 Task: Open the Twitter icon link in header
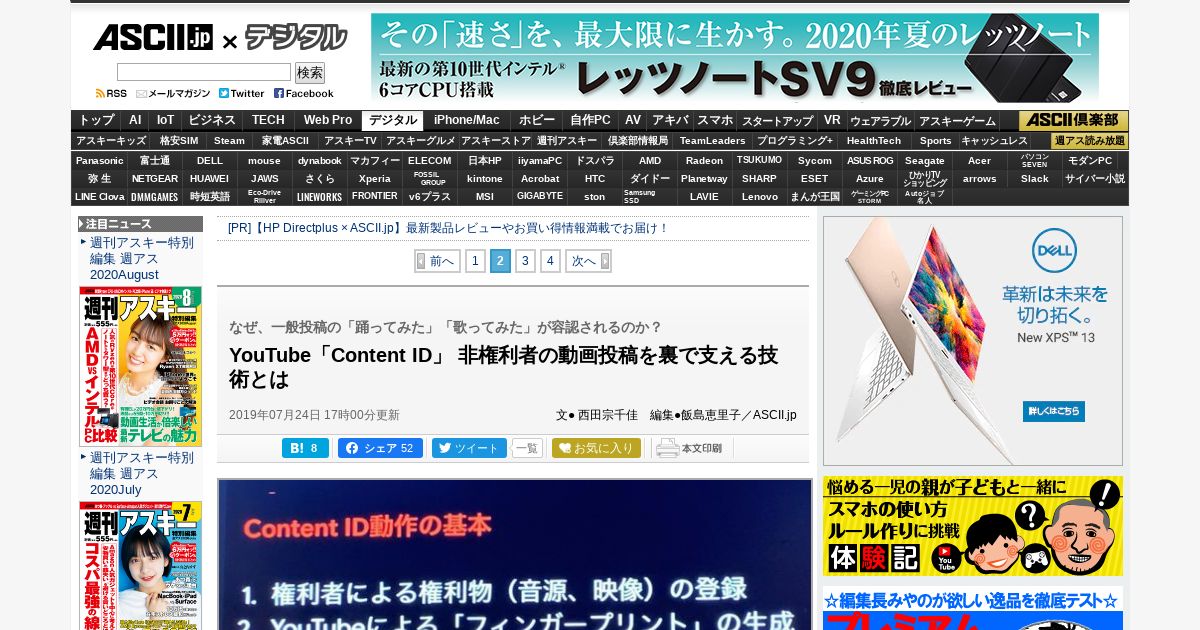coord(242,93)
